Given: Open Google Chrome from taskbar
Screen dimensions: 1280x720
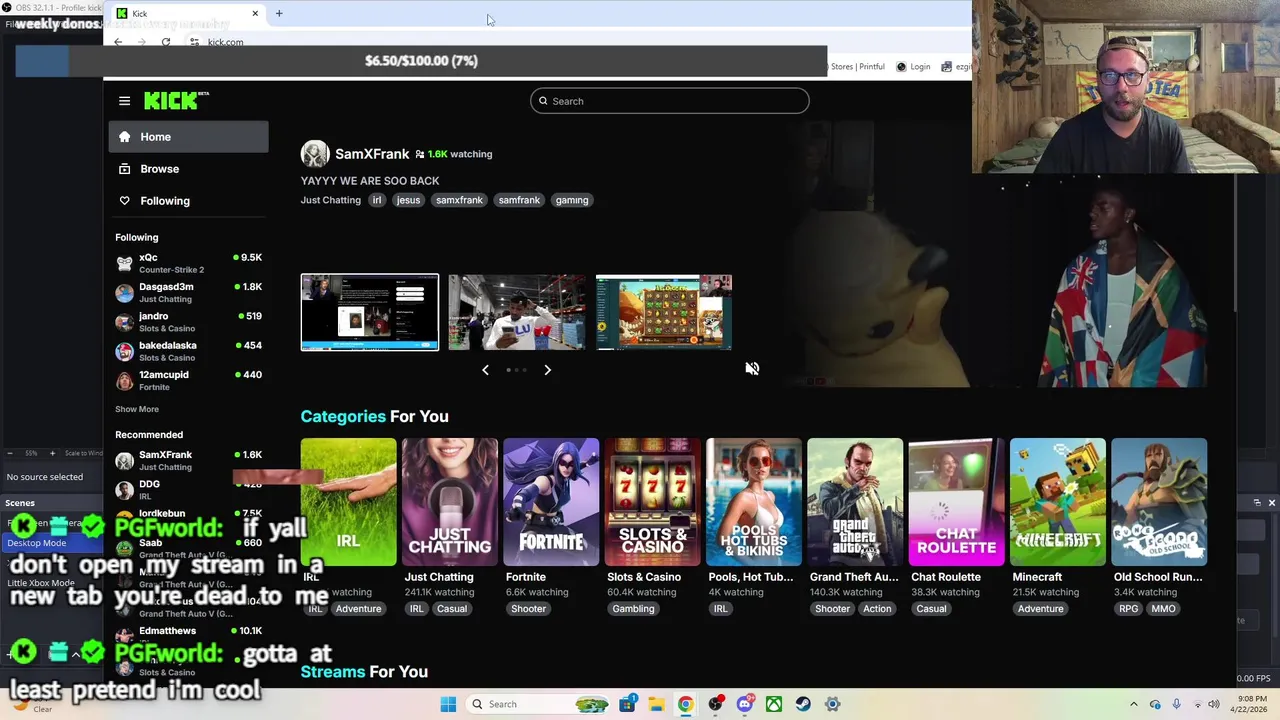Looking at the screenshot, I should point(685,704).
